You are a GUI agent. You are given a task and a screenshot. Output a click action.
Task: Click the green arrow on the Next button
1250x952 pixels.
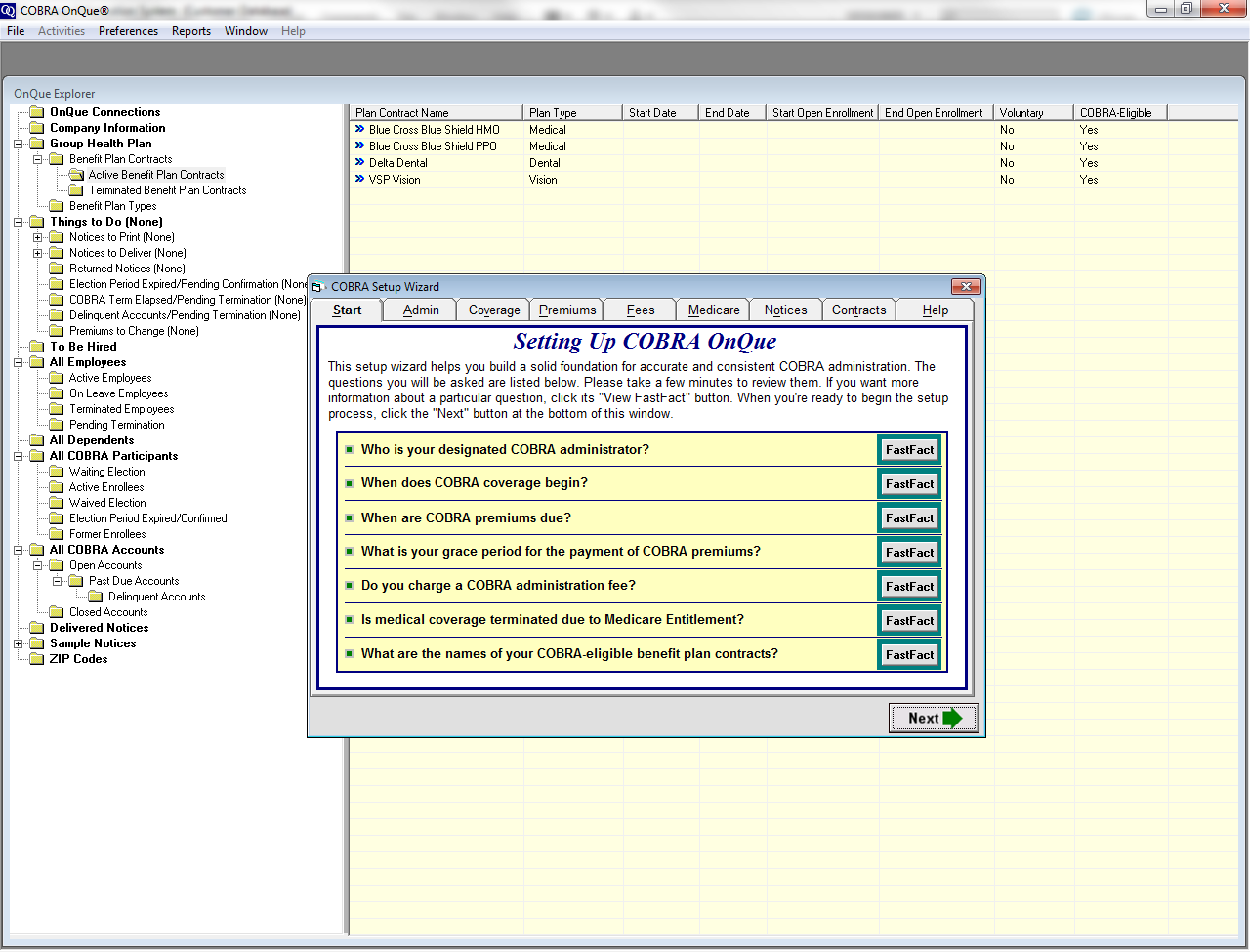click(x=952, y=719)
